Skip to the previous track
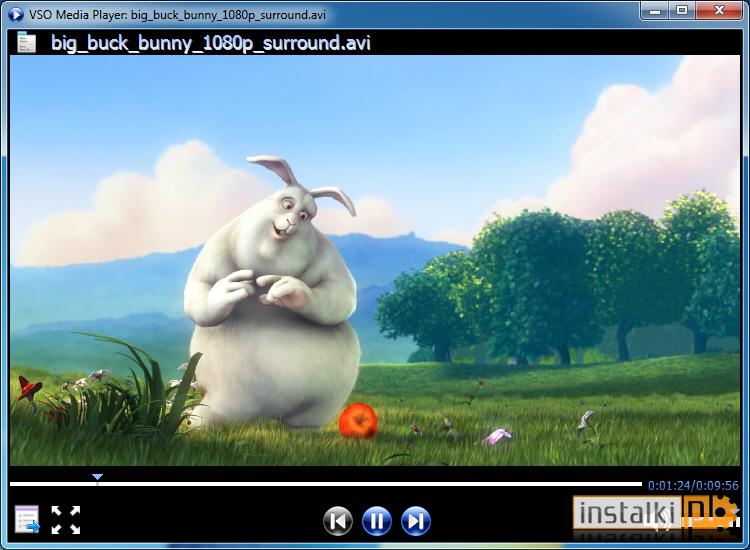 click(x=338, y=521)
